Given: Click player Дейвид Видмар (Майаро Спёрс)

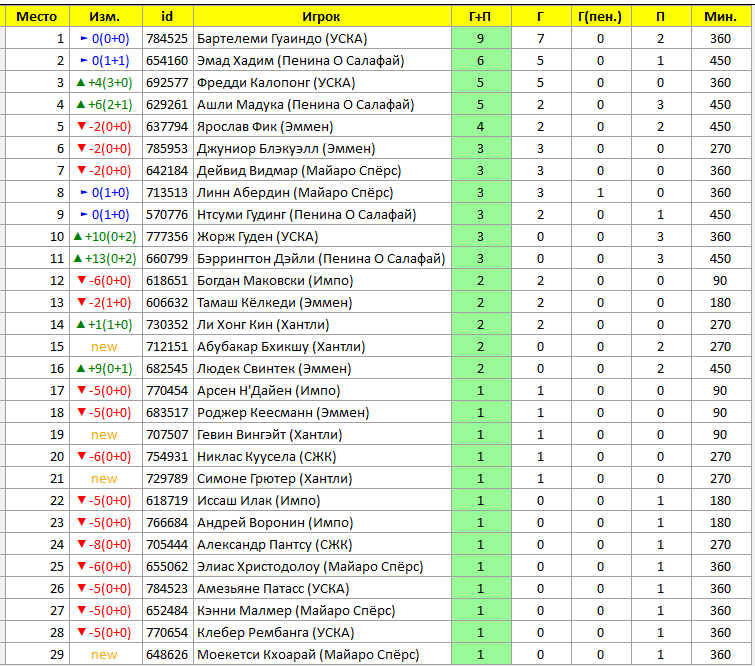Looking at the screenshot, I should point(299,170).
